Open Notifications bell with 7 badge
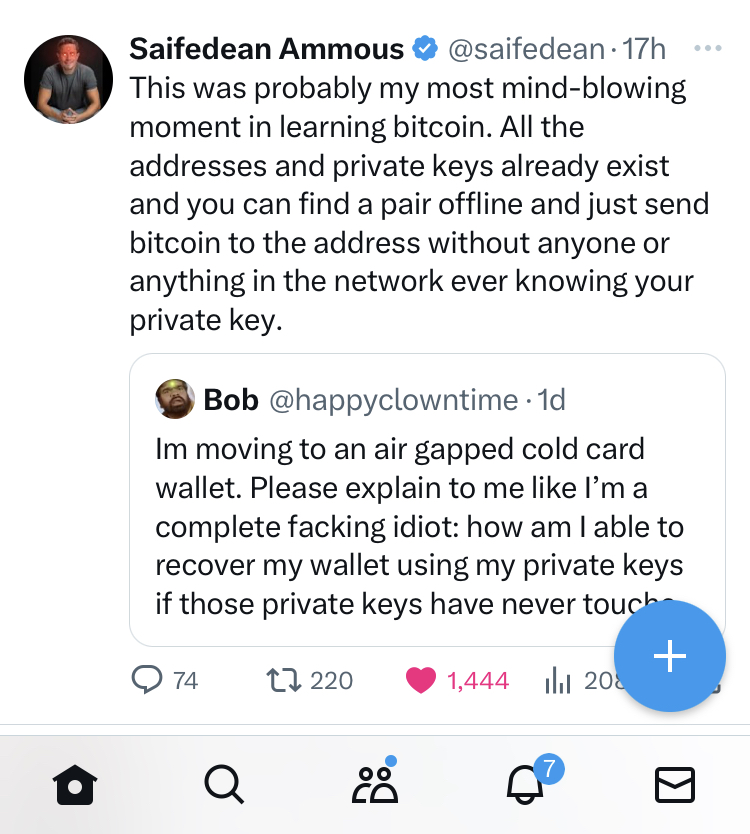Image resolution: width=750 pixels, height=834 pixels. click(526, 786)
